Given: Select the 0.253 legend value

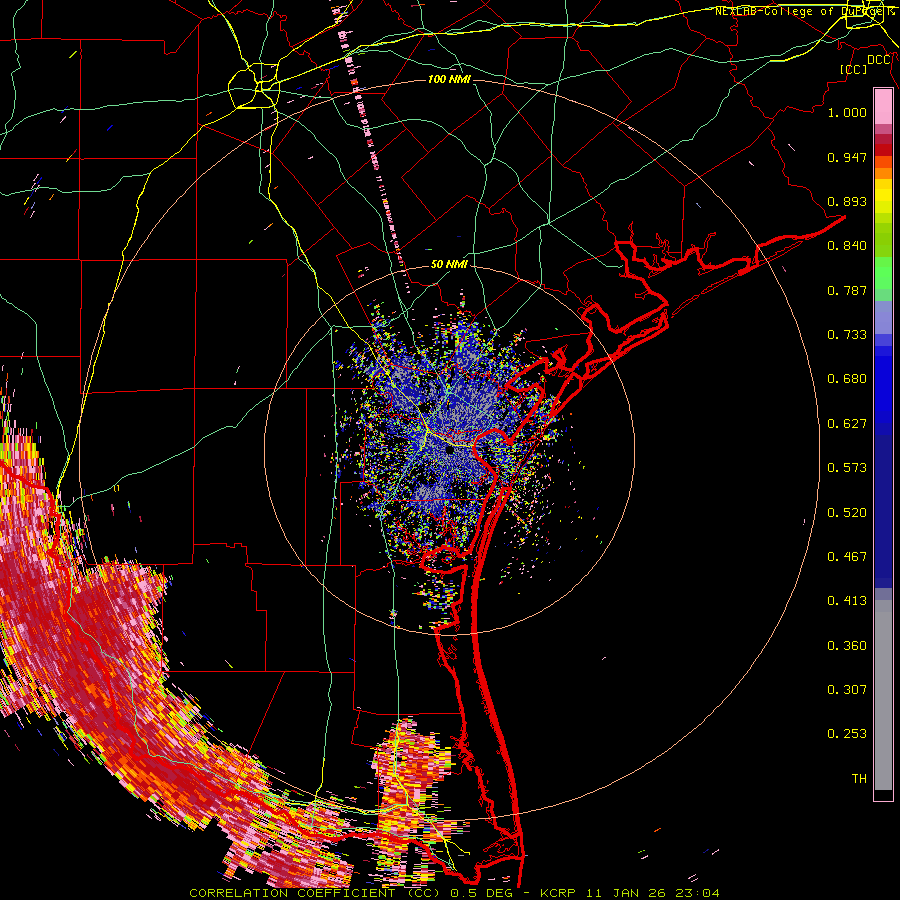Looking at the screenshot, I should (x=847, y=734).
